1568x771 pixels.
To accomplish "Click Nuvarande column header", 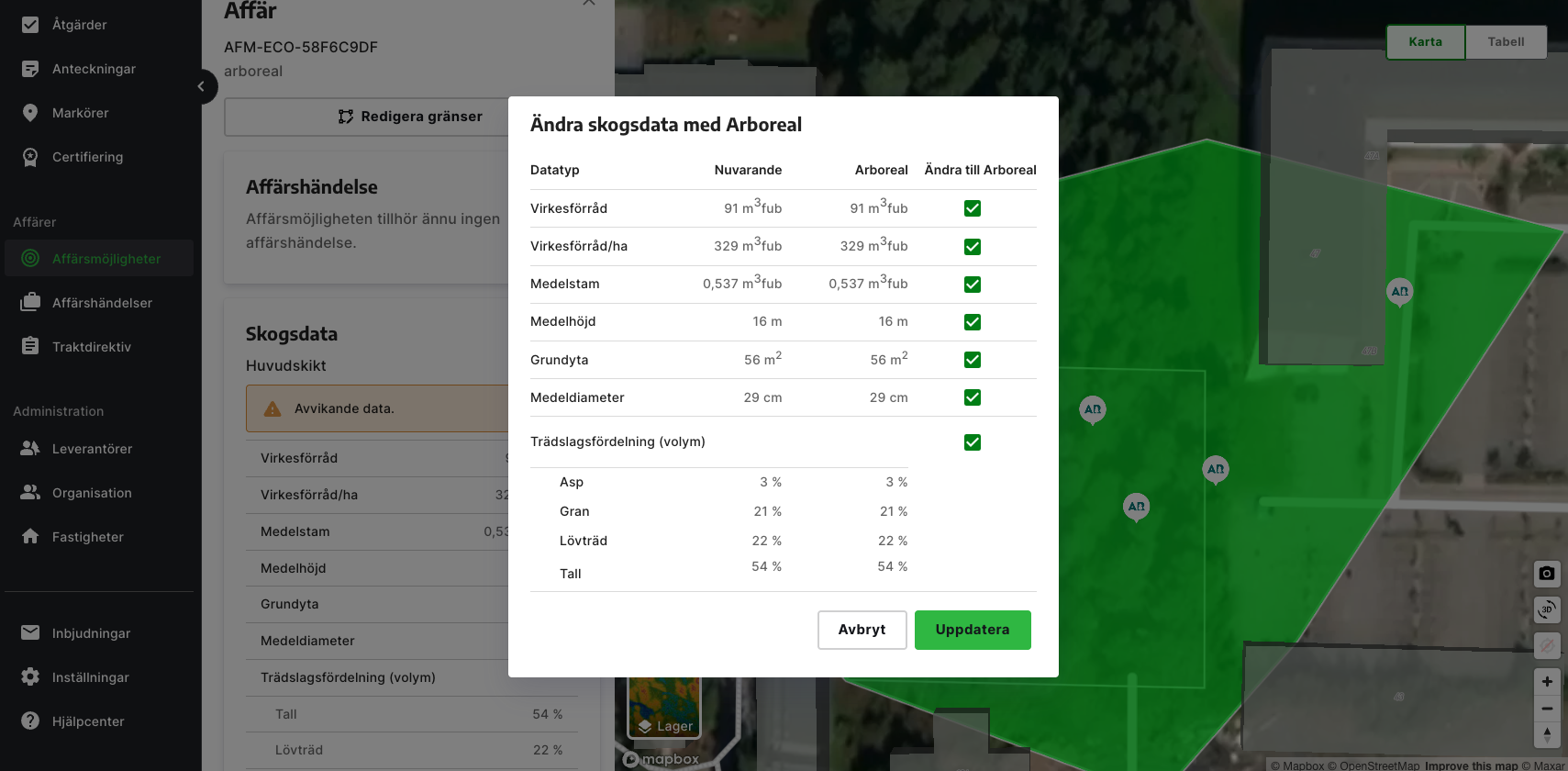I will coord(748,170).
